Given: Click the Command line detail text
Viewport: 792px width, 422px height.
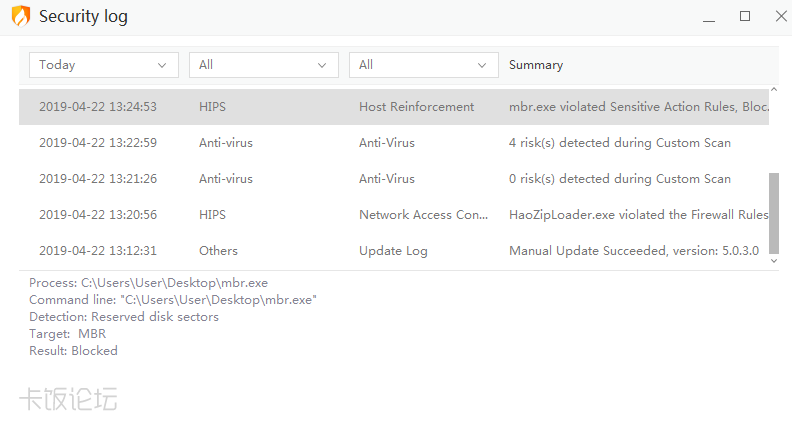Looking at the screenshot, I should point(173,300).
